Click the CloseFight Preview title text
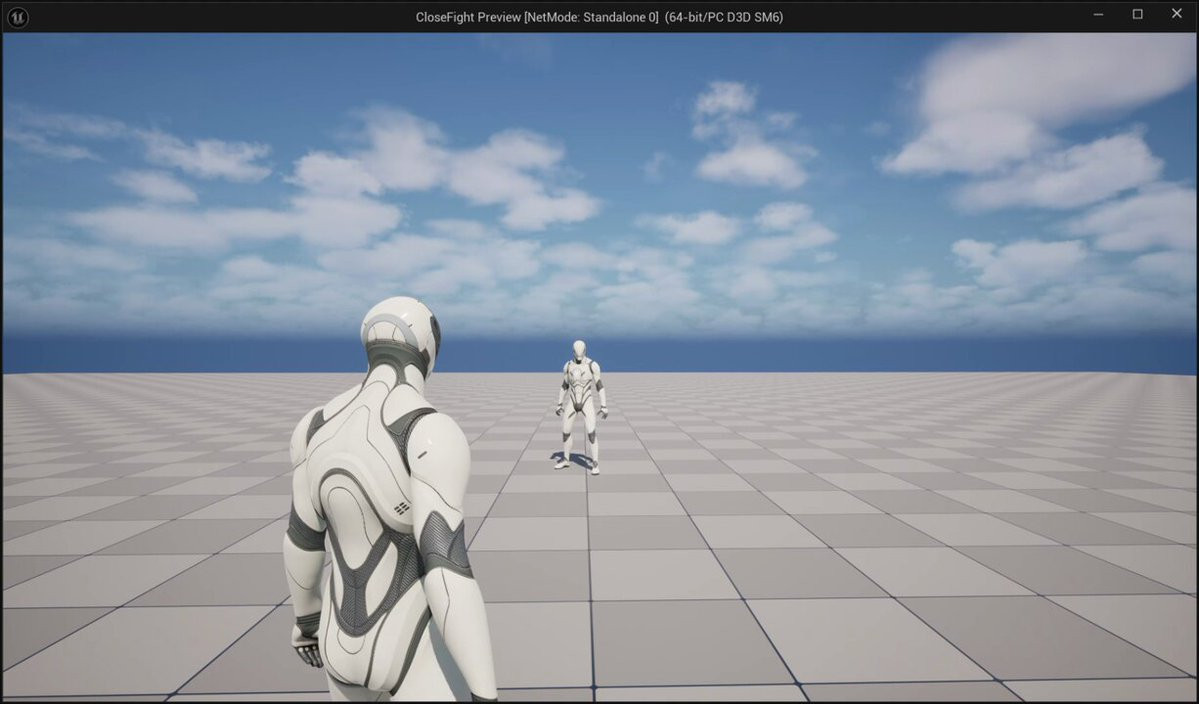 [x=599, y=17]
